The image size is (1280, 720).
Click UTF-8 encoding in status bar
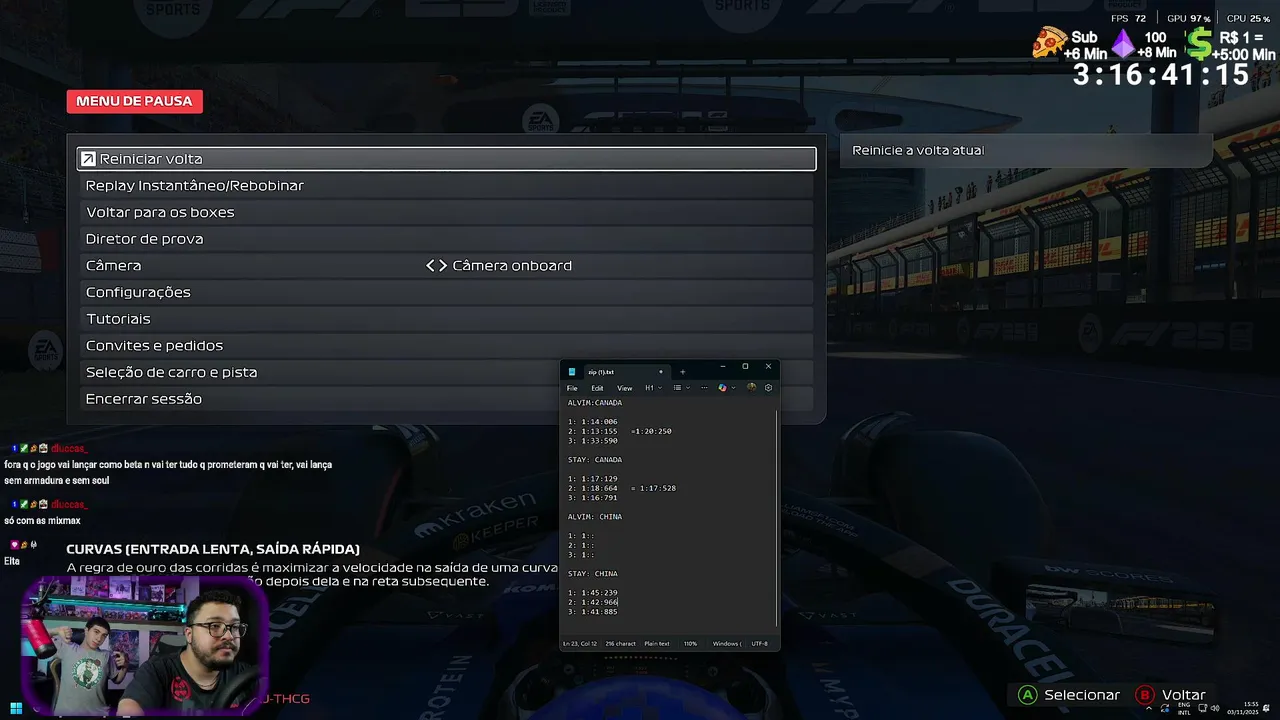tap(759, 643)
